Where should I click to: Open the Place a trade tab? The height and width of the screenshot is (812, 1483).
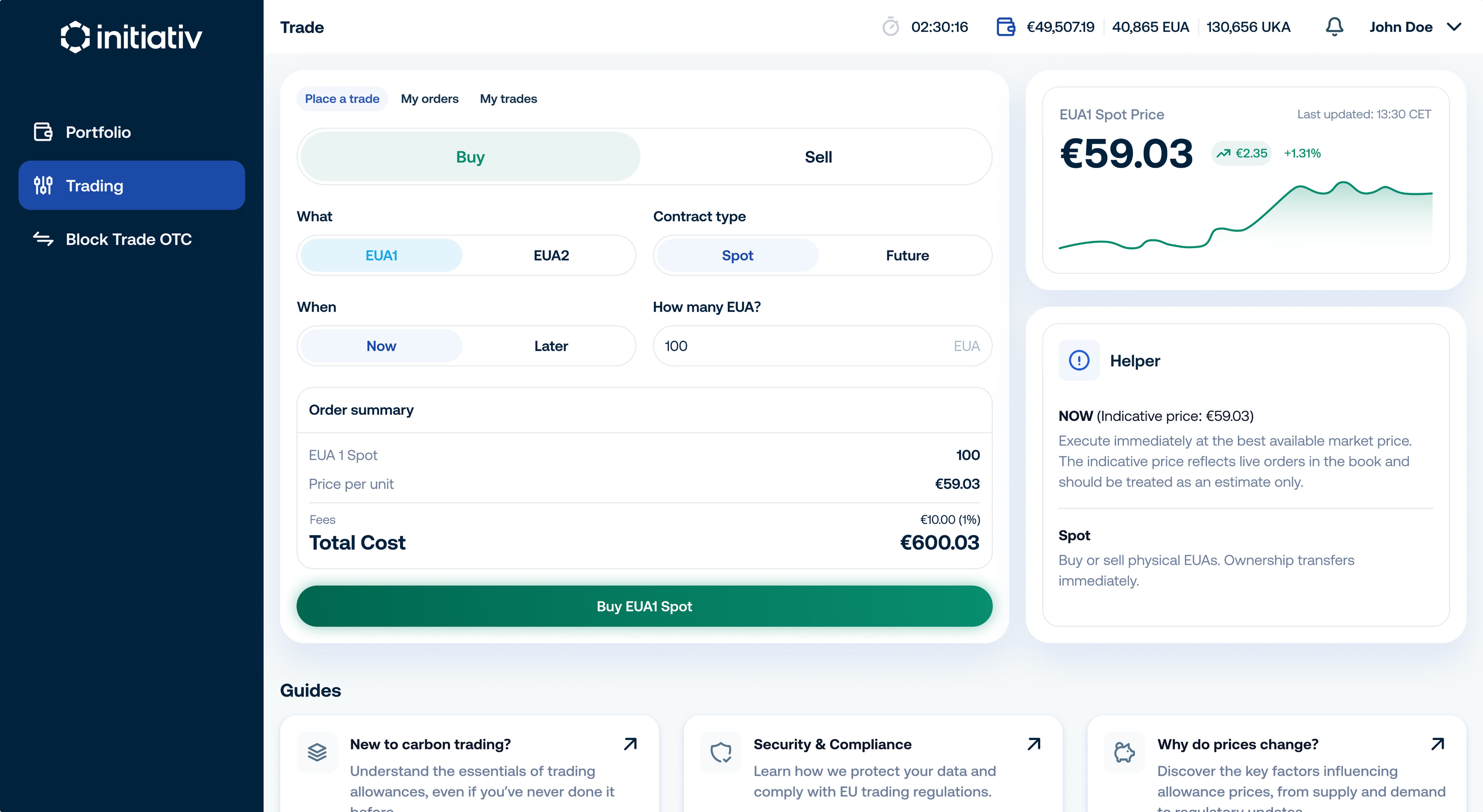tap(342, 98)
